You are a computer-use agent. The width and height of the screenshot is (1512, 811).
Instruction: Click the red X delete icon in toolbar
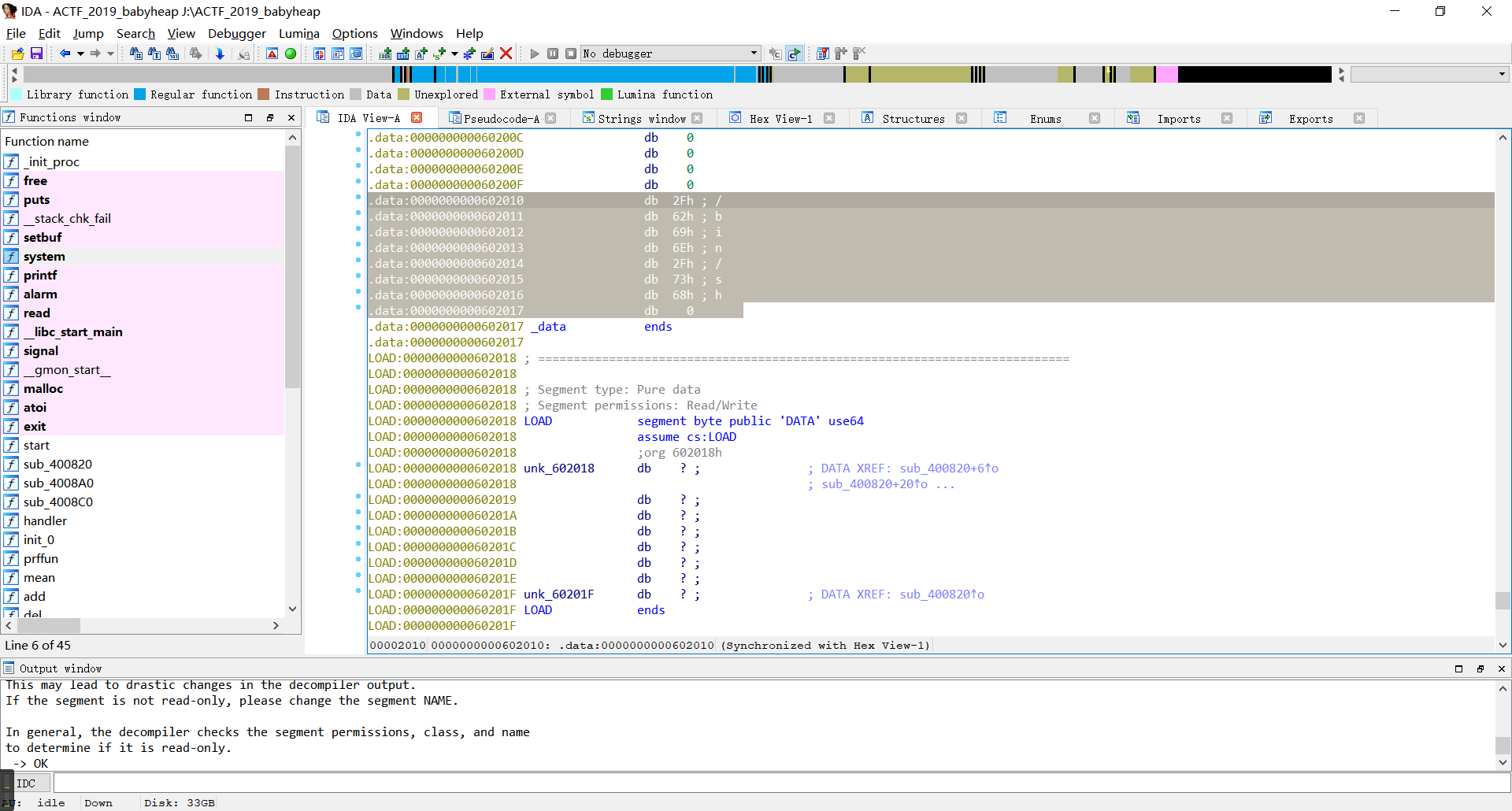pos(506,54)
